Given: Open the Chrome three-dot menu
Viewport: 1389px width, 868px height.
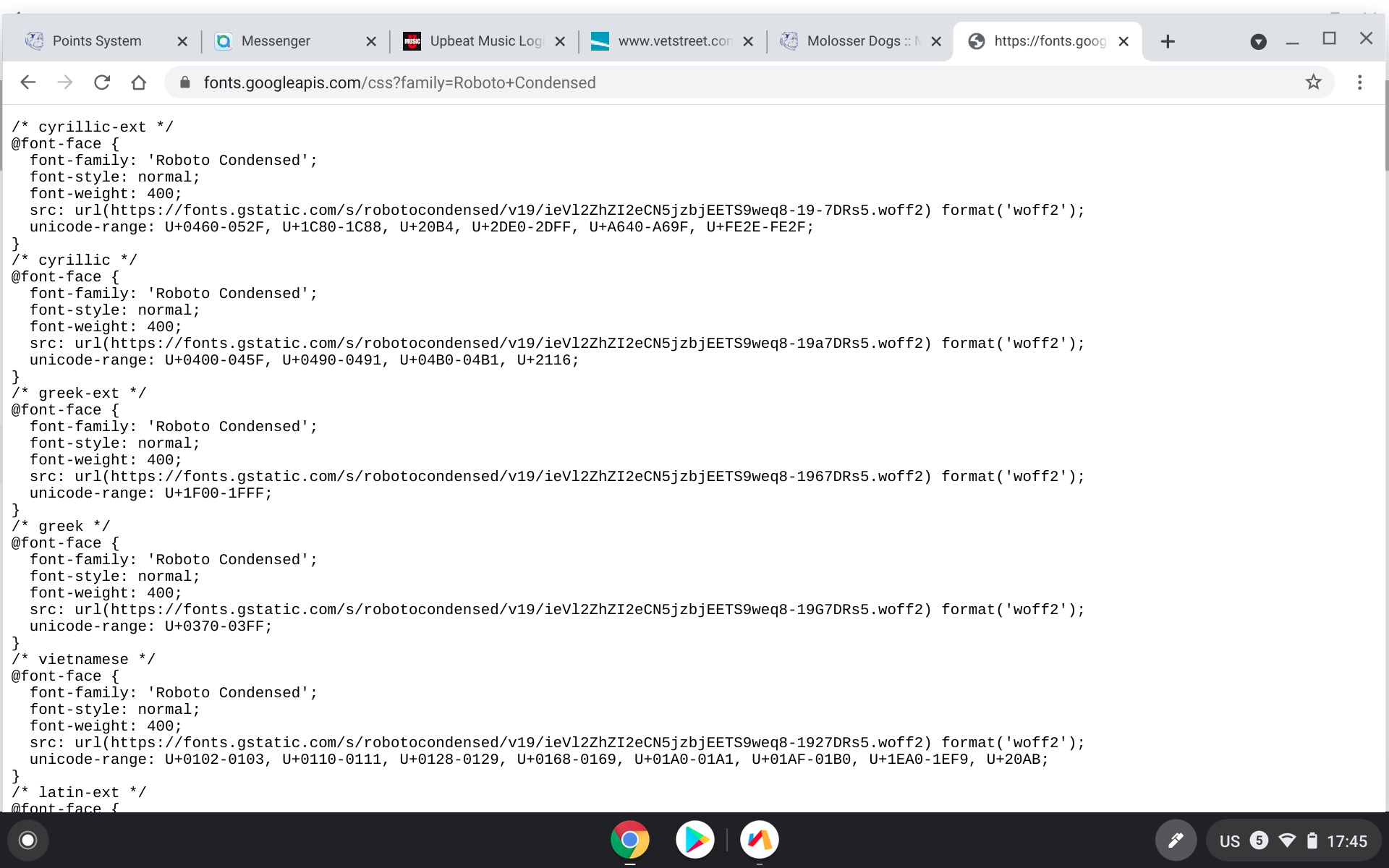Looking at the screenshot, I should pos(1359,82).
